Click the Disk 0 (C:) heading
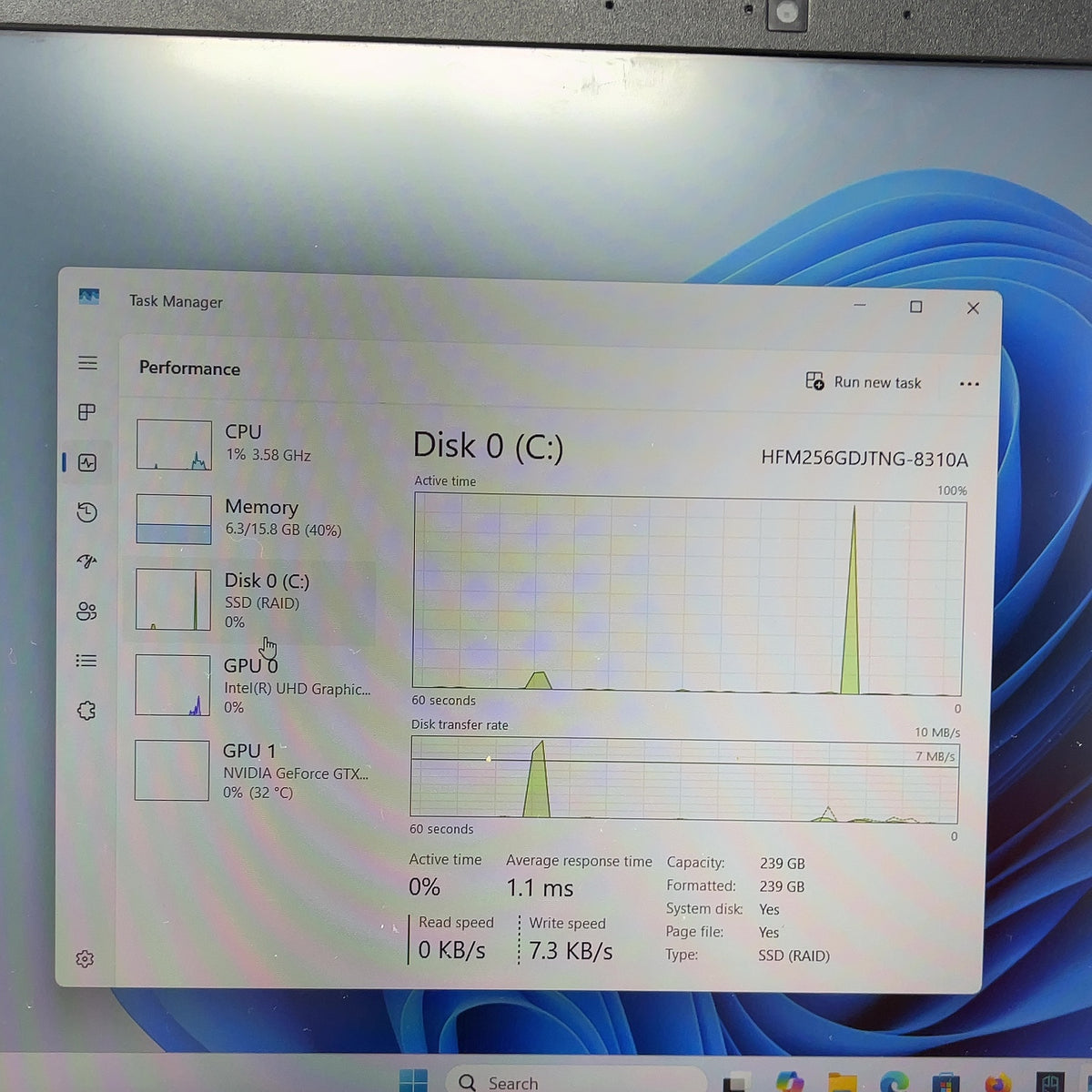1092x1092 pixels. pos(488,446)
